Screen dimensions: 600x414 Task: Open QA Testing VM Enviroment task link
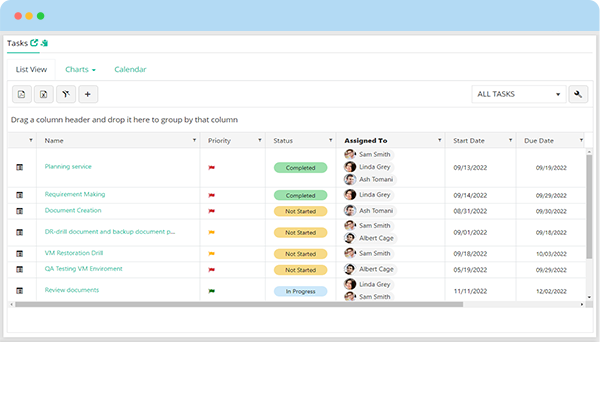(83, 269)
